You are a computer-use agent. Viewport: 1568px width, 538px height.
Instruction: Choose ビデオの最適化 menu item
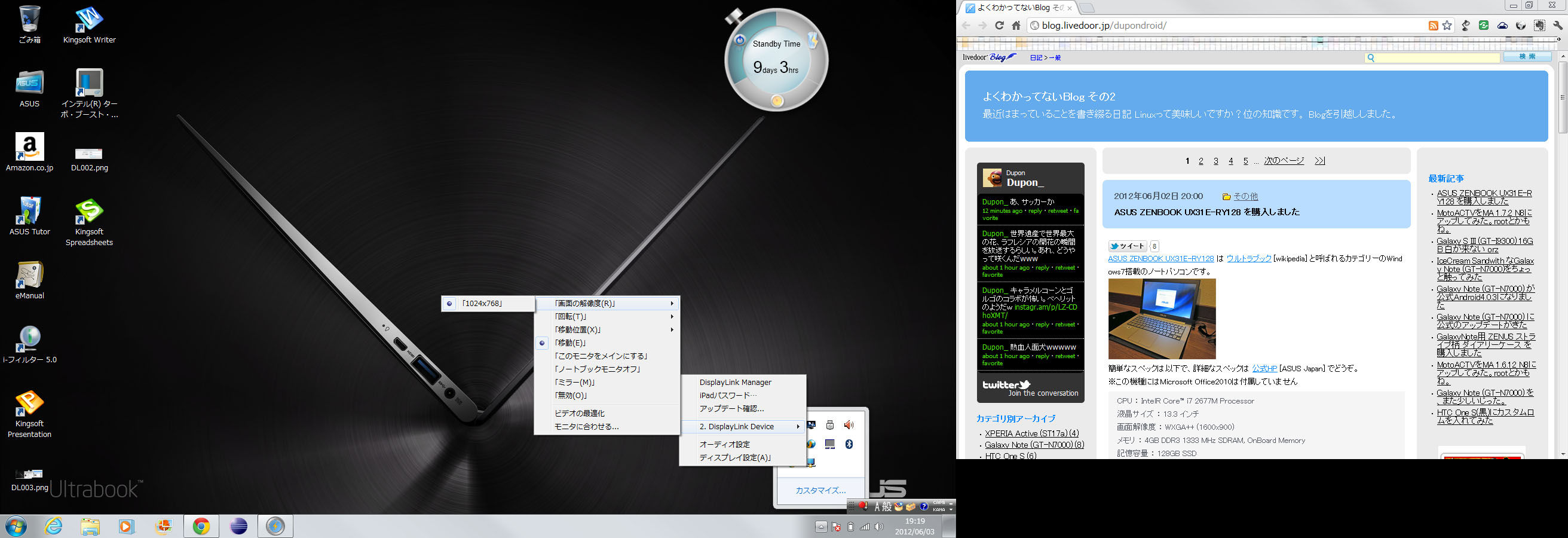pos(607,413)
